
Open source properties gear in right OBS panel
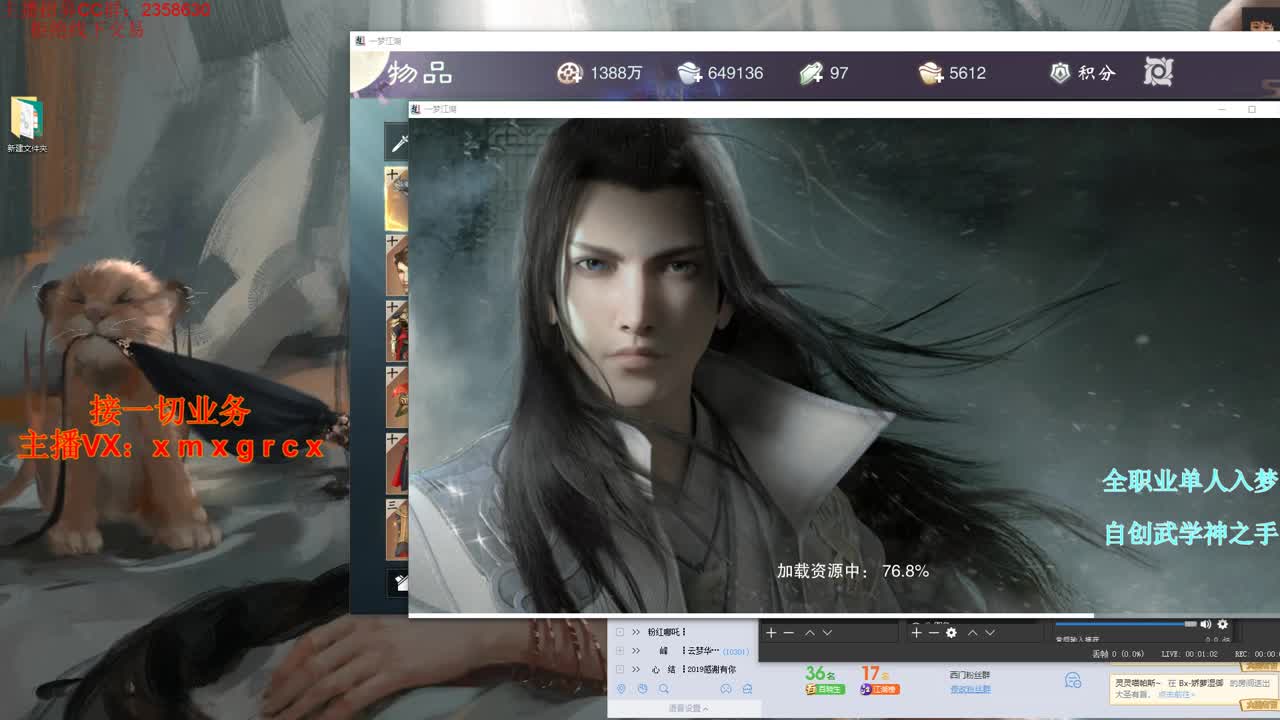tap(951, 633)
